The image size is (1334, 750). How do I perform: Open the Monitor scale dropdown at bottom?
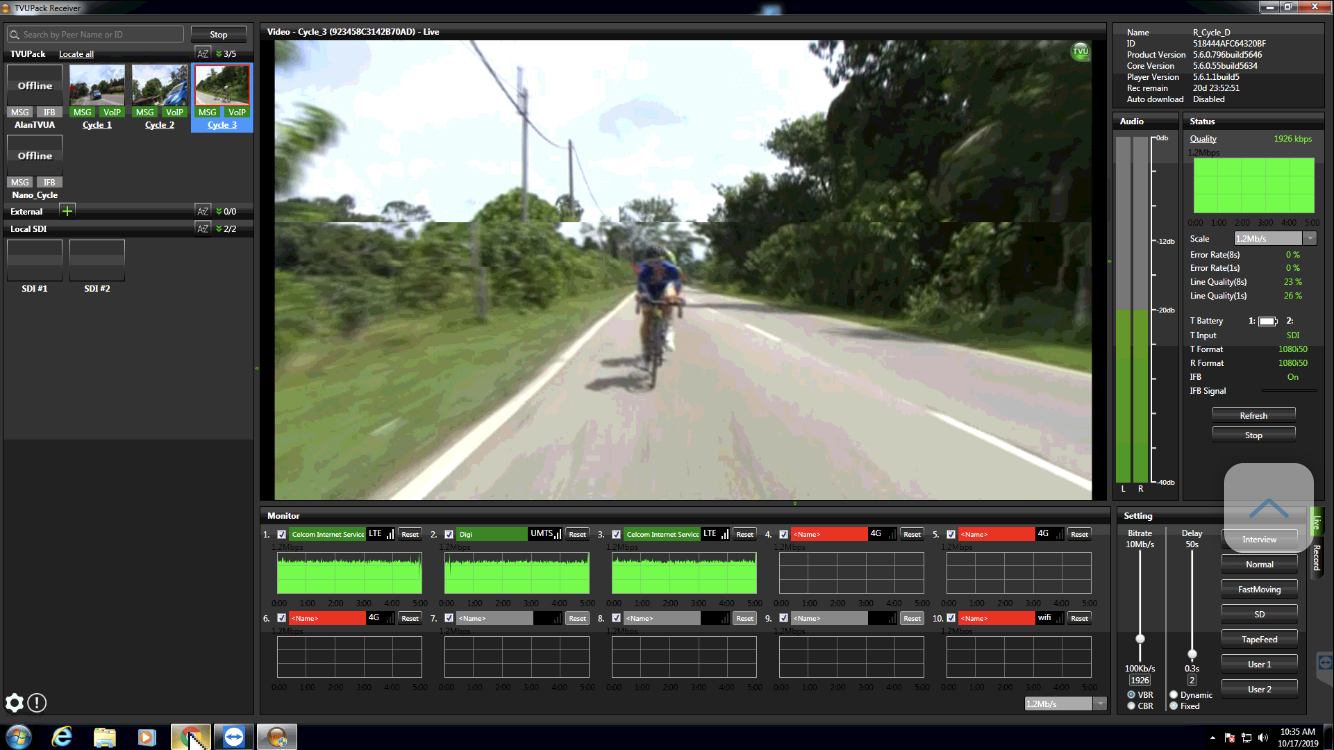pyautogui.click(x=1101, y=703)
